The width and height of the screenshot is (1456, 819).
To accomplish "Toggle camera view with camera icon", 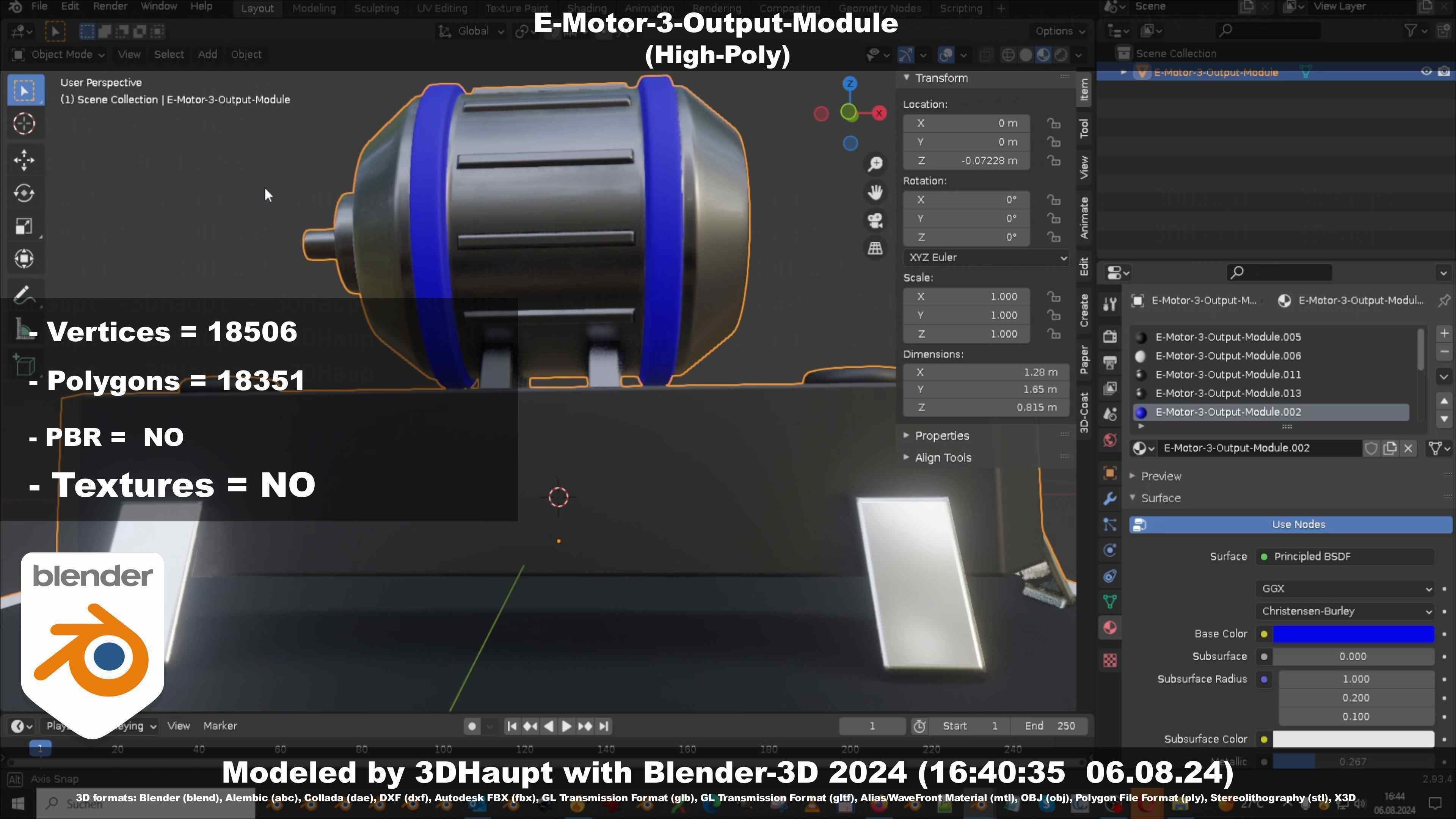I will pyautogui.click(x=875, y=220).
